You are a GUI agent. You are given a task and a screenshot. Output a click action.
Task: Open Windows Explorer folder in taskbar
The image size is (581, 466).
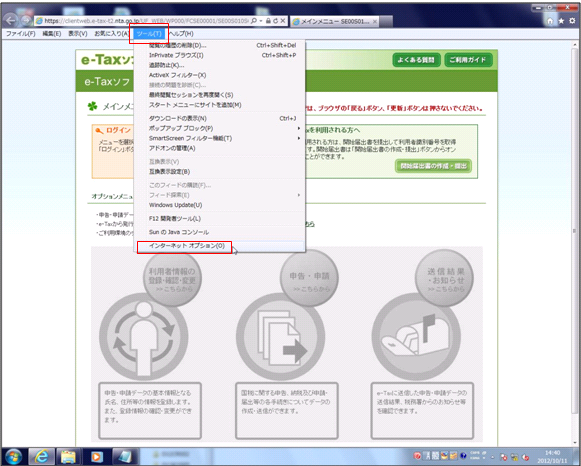pos(69,456)
